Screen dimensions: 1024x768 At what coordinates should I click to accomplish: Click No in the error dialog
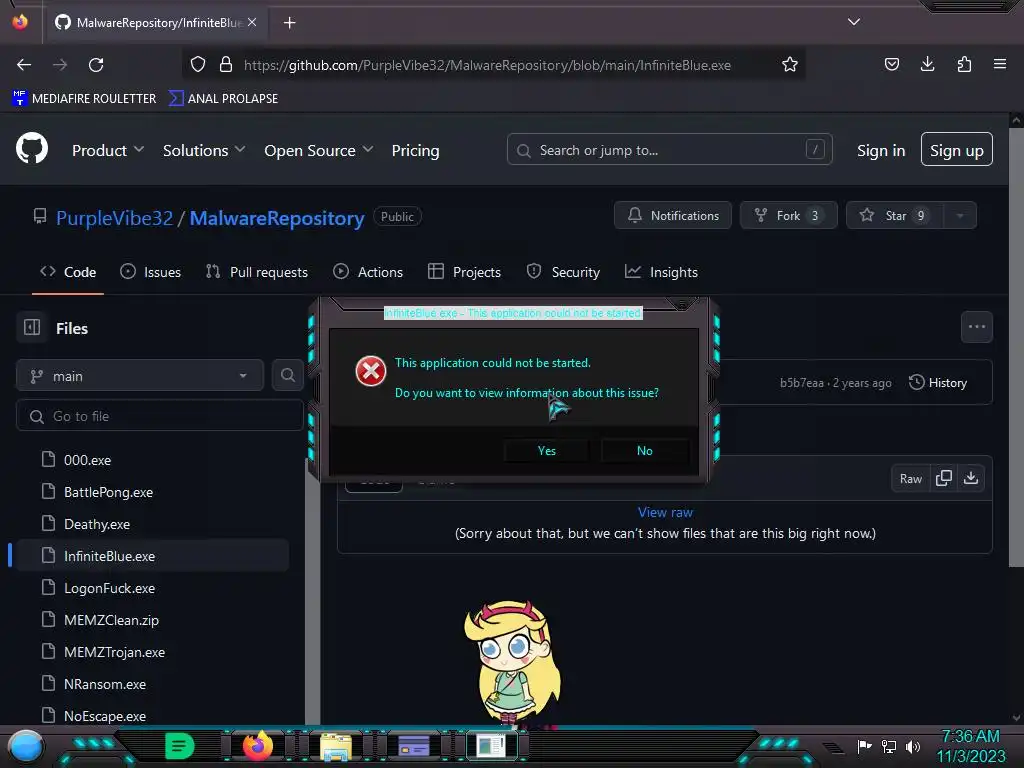click(x=645, y=451)
